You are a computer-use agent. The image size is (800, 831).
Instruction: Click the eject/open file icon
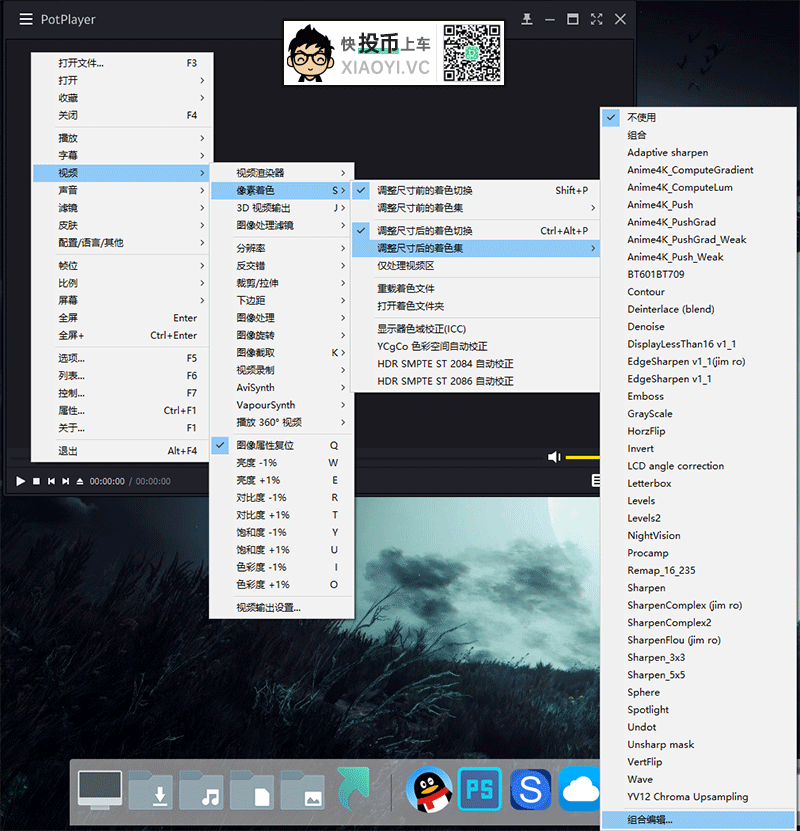click(x=80, y=481)
